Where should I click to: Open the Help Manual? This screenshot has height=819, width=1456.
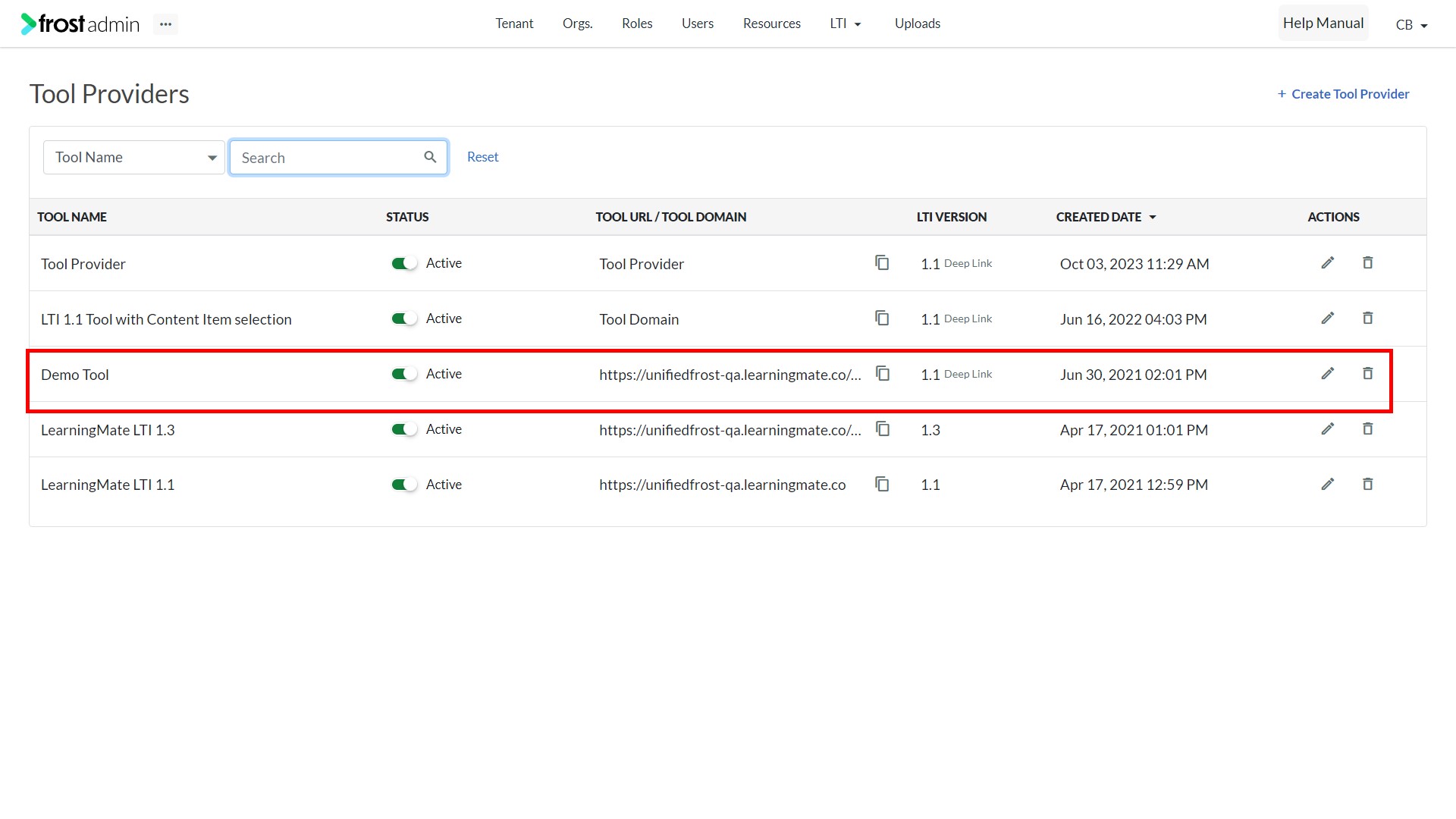point(1323,24)
